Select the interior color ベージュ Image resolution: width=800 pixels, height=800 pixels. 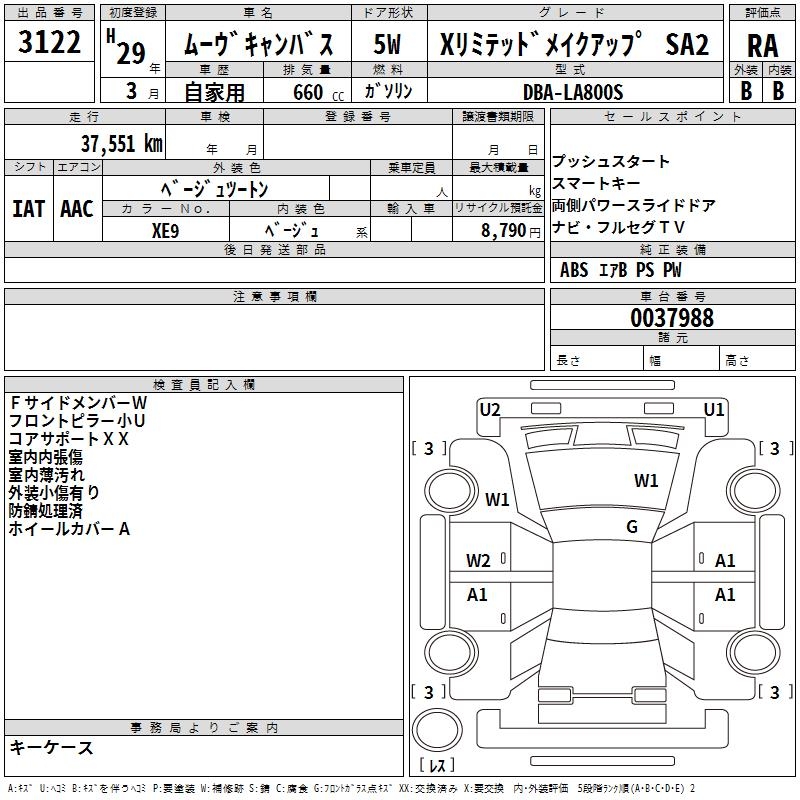[292, 231]
